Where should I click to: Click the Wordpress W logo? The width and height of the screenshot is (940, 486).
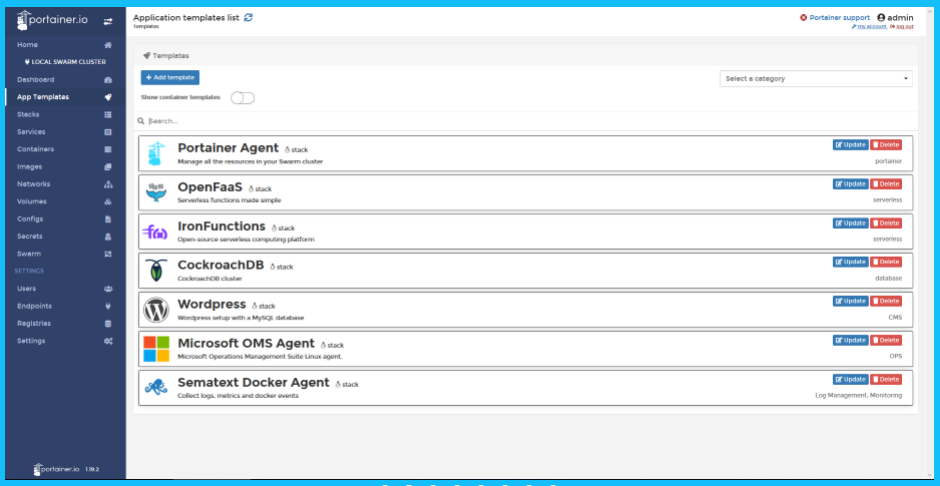(156, 310)
